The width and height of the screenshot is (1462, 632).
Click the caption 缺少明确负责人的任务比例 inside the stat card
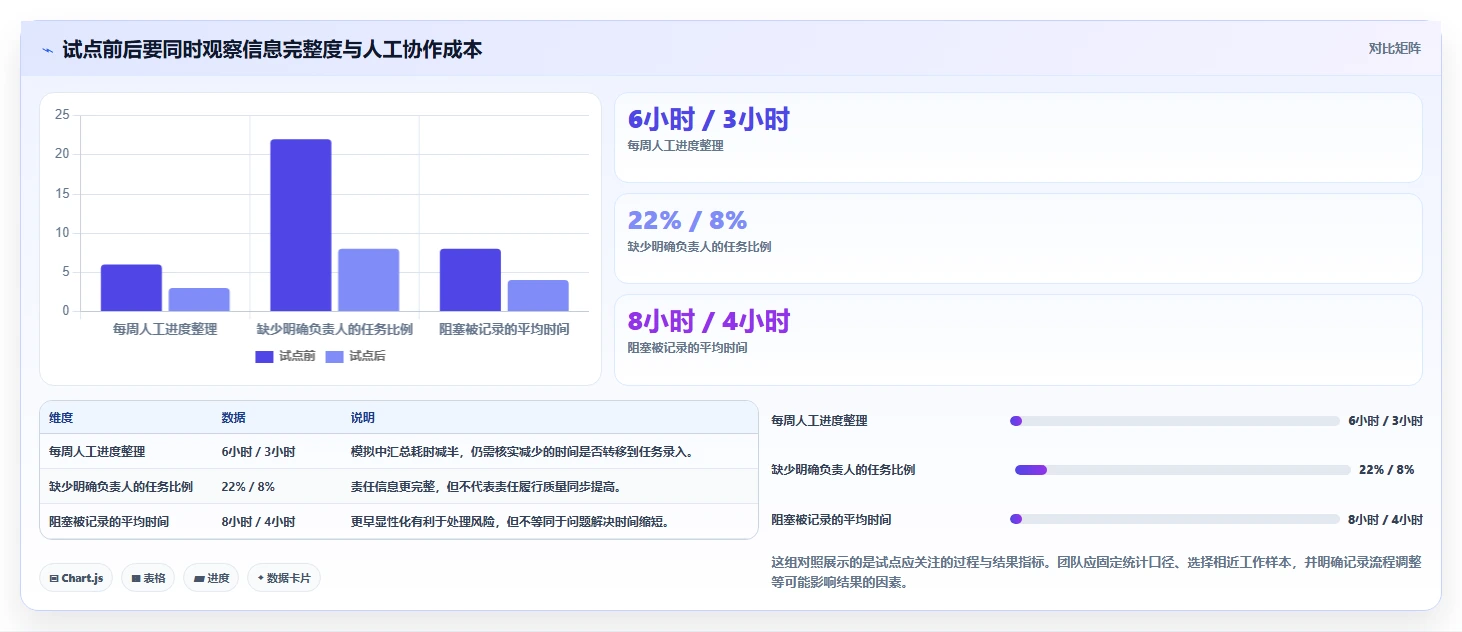tap(699, 247)
